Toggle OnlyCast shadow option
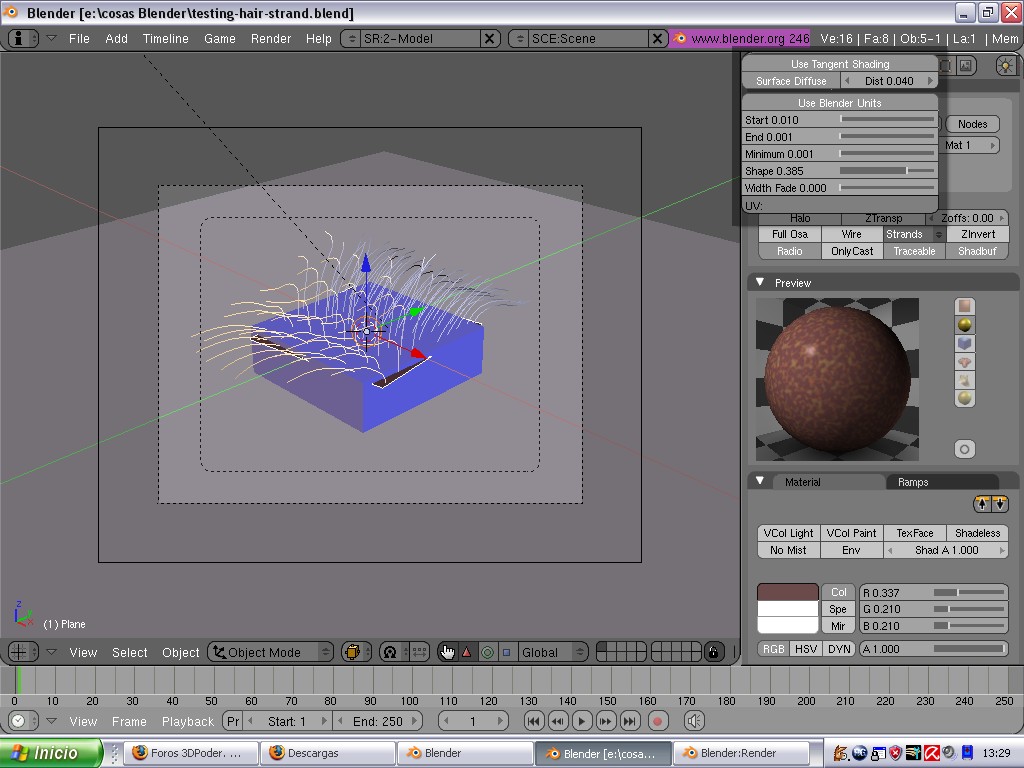This screenshot has height=768, width=1024. (852, 251)
